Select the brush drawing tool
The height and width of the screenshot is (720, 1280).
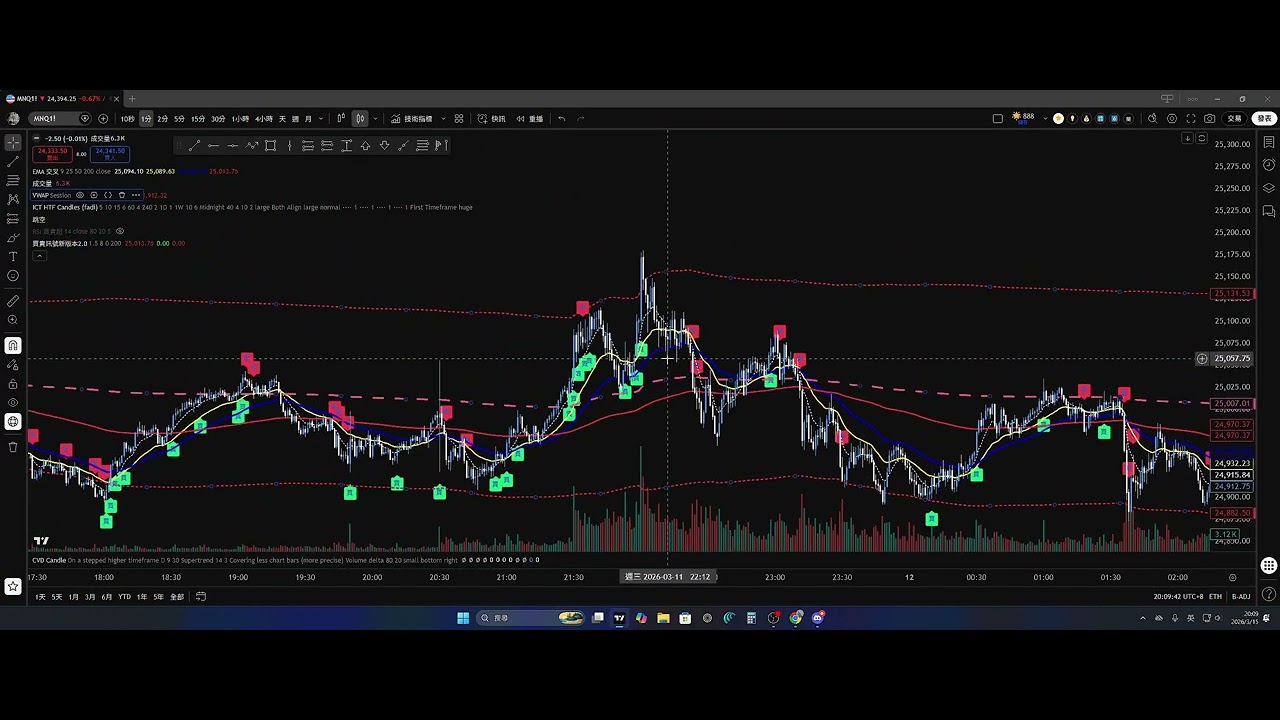point(13,238)
